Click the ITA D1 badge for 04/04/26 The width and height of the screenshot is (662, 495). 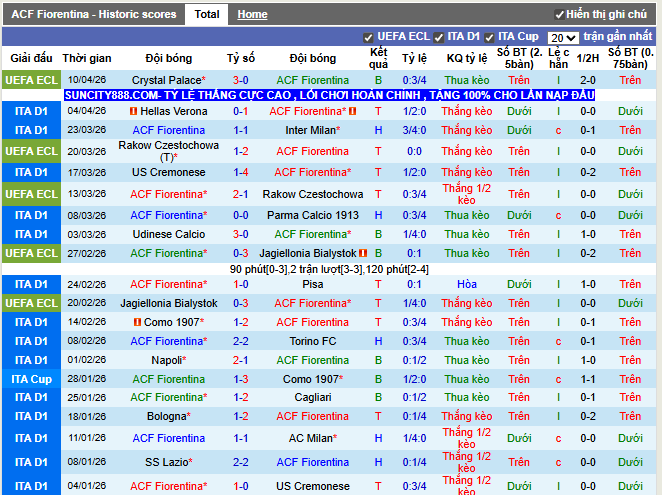(x=31, y=111)
